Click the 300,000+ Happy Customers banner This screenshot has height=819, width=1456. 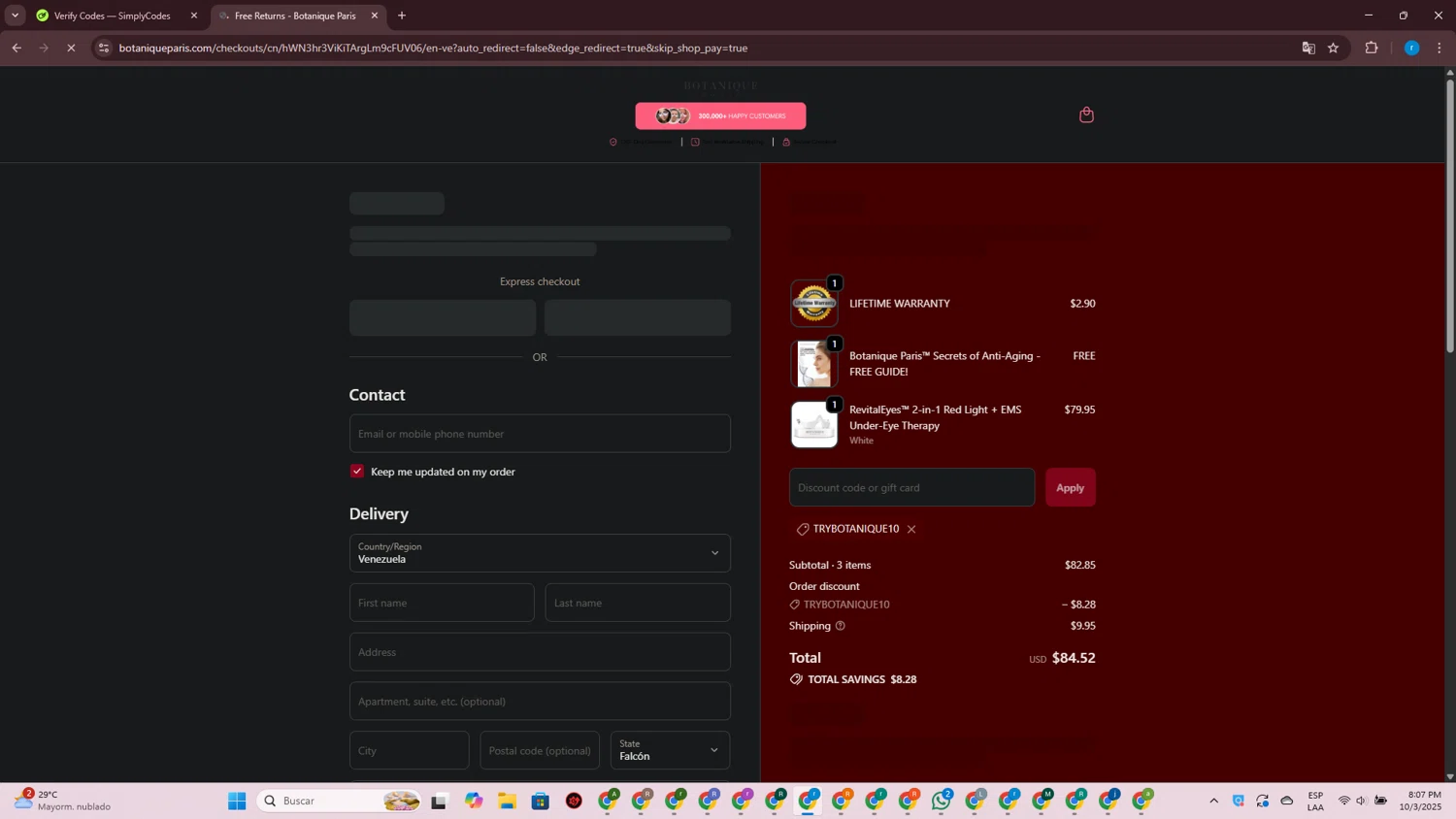(720, 115)
